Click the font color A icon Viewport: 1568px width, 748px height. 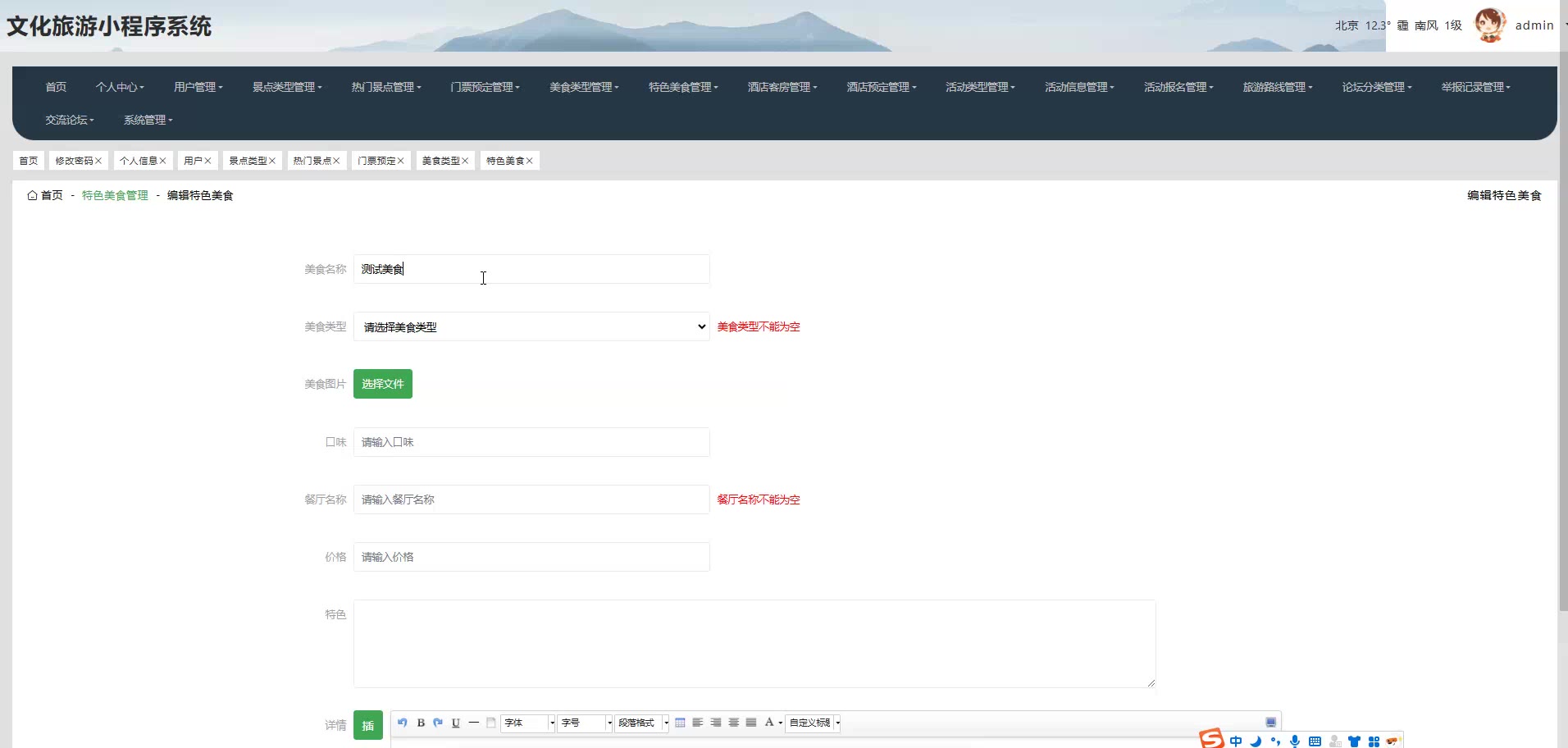tap(769, 723)
